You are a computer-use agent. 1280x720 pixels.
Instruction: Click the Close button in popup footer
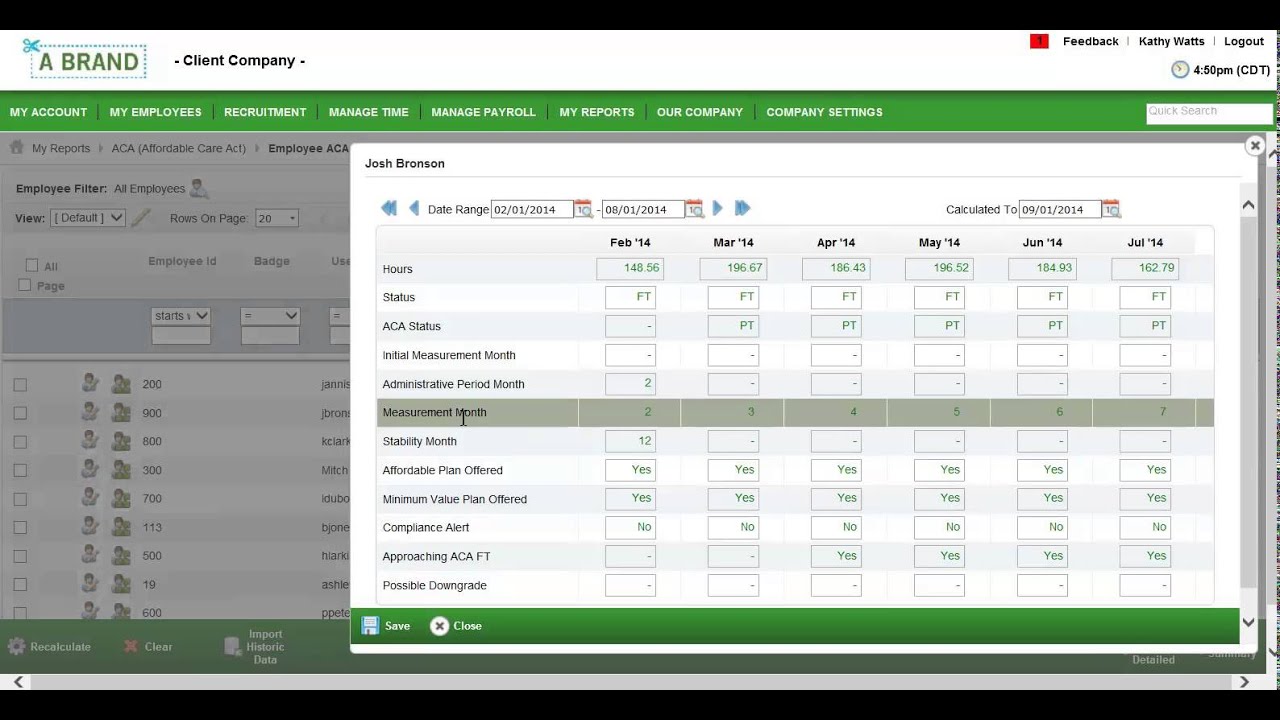(x=456, y=626)
